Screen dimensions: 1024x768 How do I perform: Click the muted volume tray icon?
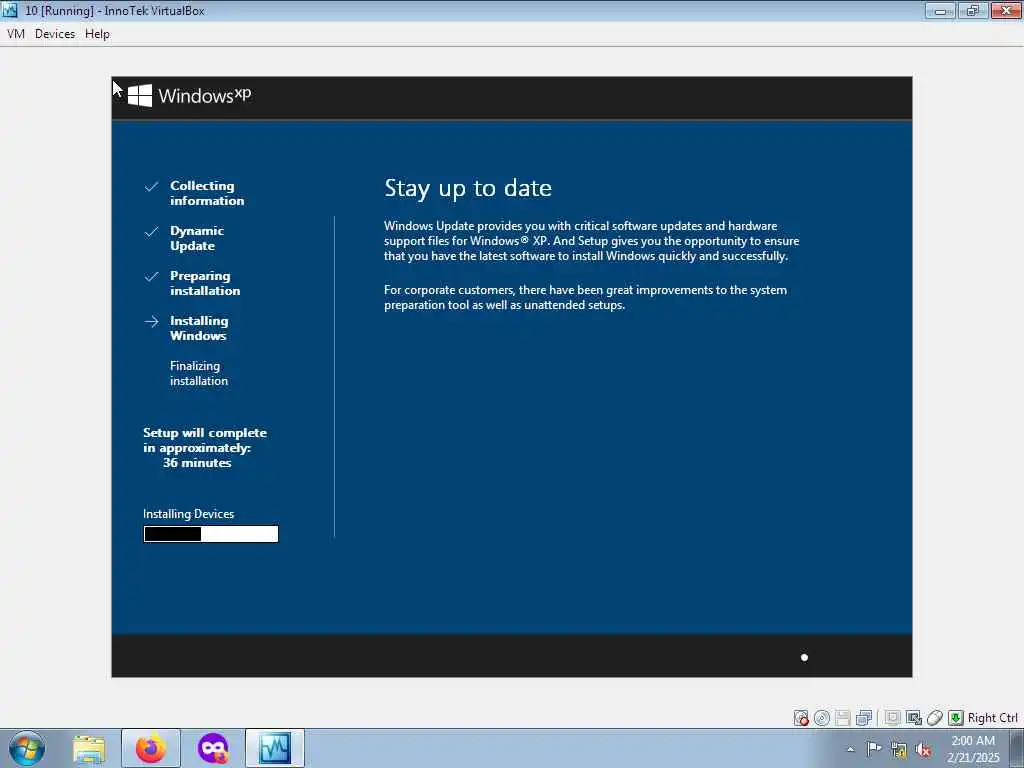[x=923, y=750]
